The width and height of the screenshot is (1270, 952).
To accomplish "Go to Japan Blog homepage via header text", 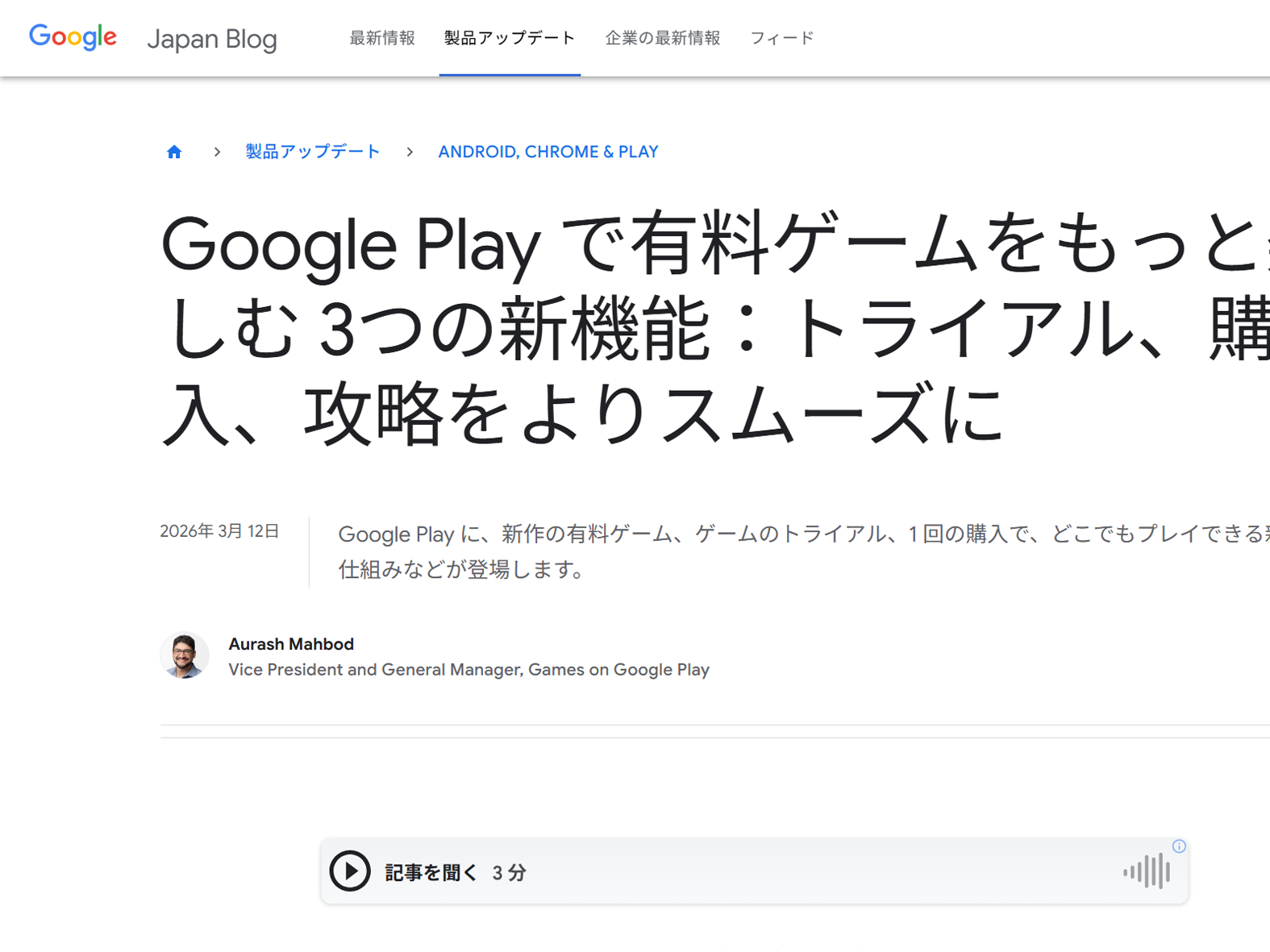I will pos(211,38).
